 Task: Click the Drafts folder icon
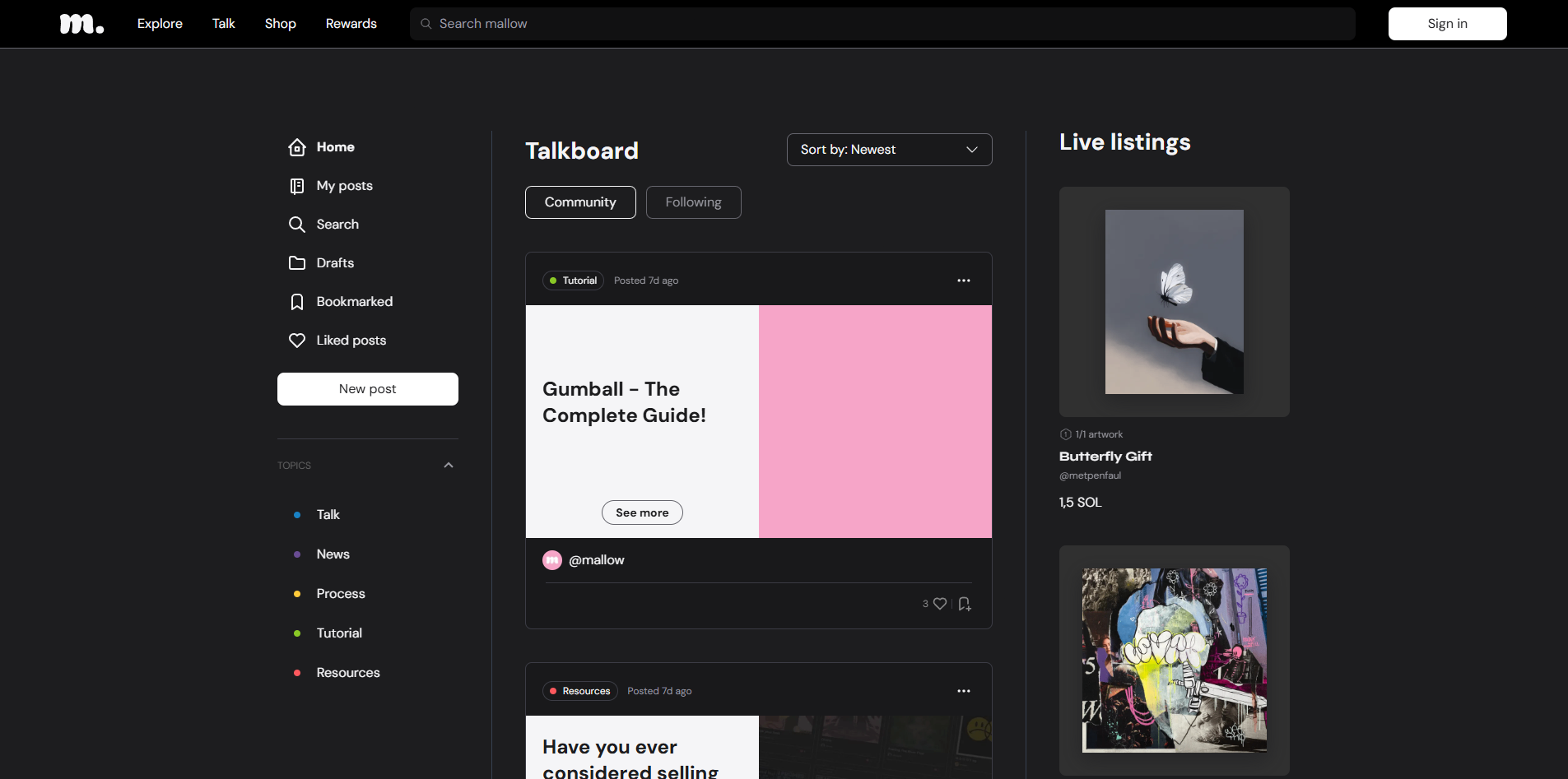(297, 263)
